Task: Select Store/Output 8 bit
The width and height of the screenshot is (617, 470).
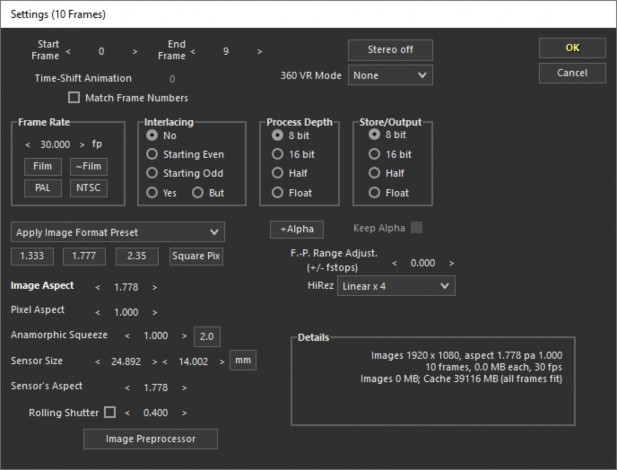Action: coord(374,134)
